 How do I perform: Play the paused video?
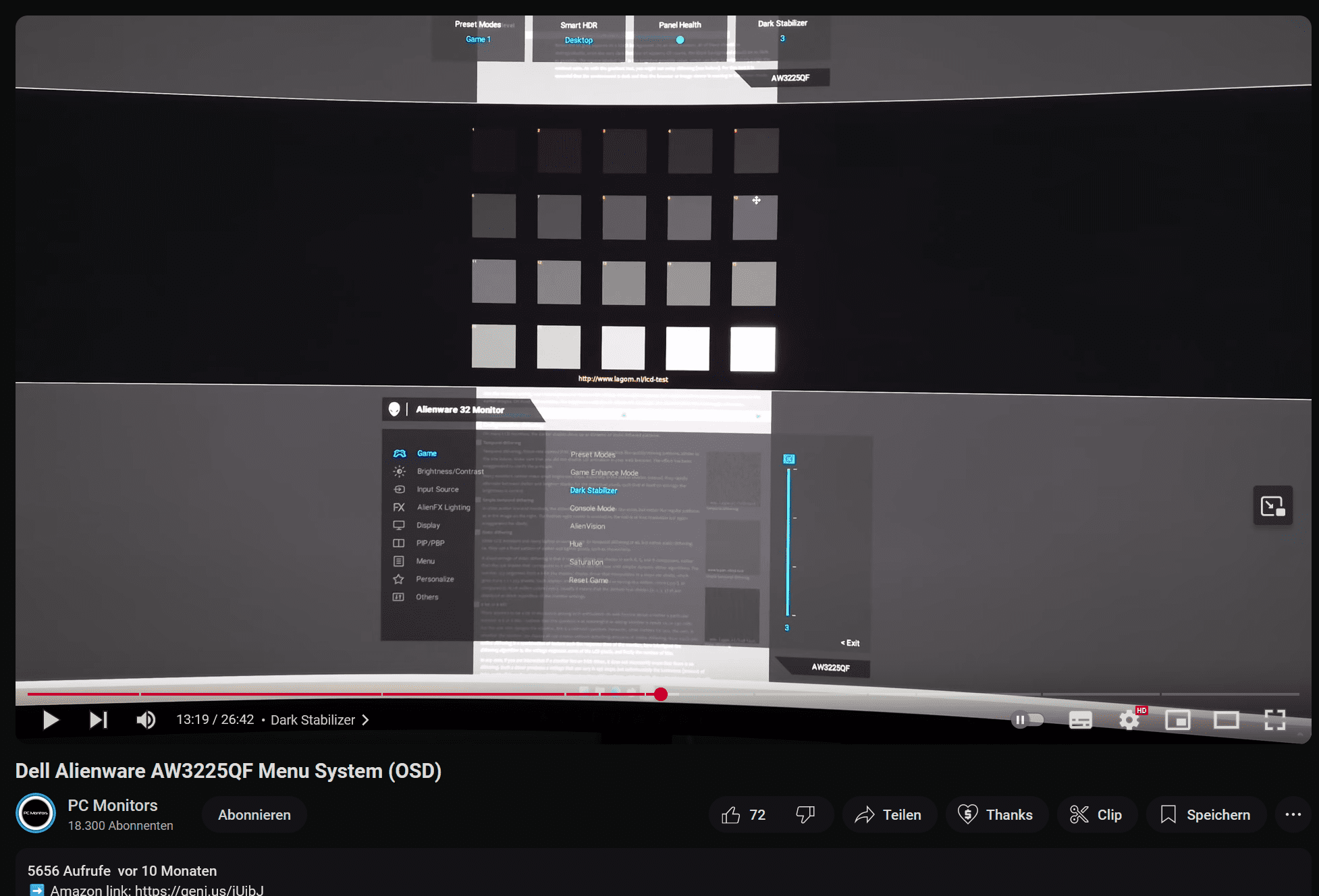[x=51, y=720]
